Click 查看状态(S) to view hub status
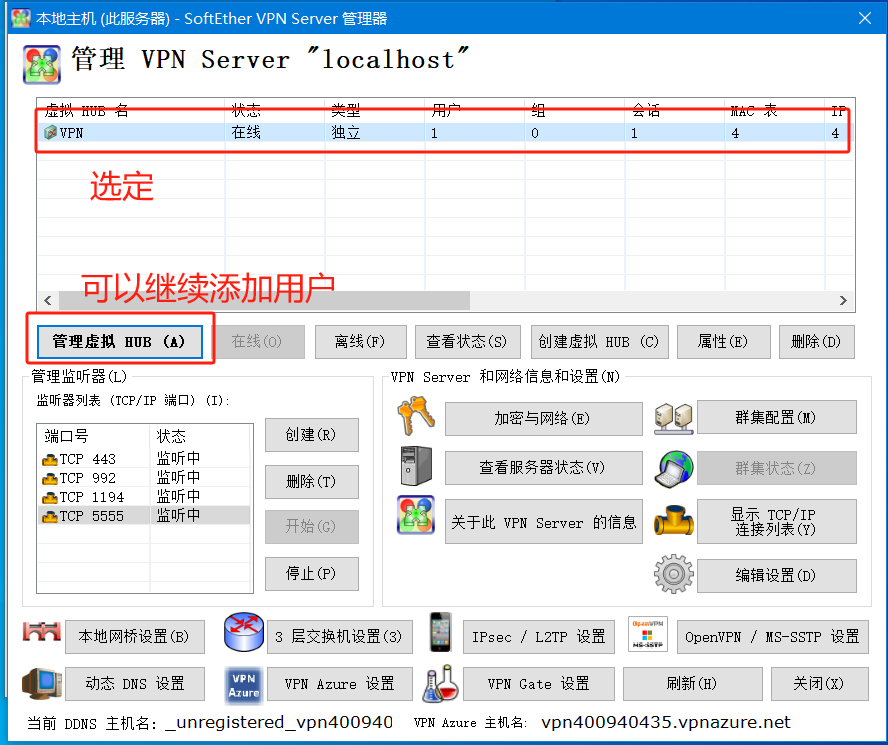Image resolution: width=888 pixels, height=745 pixels. pos(467,342)
